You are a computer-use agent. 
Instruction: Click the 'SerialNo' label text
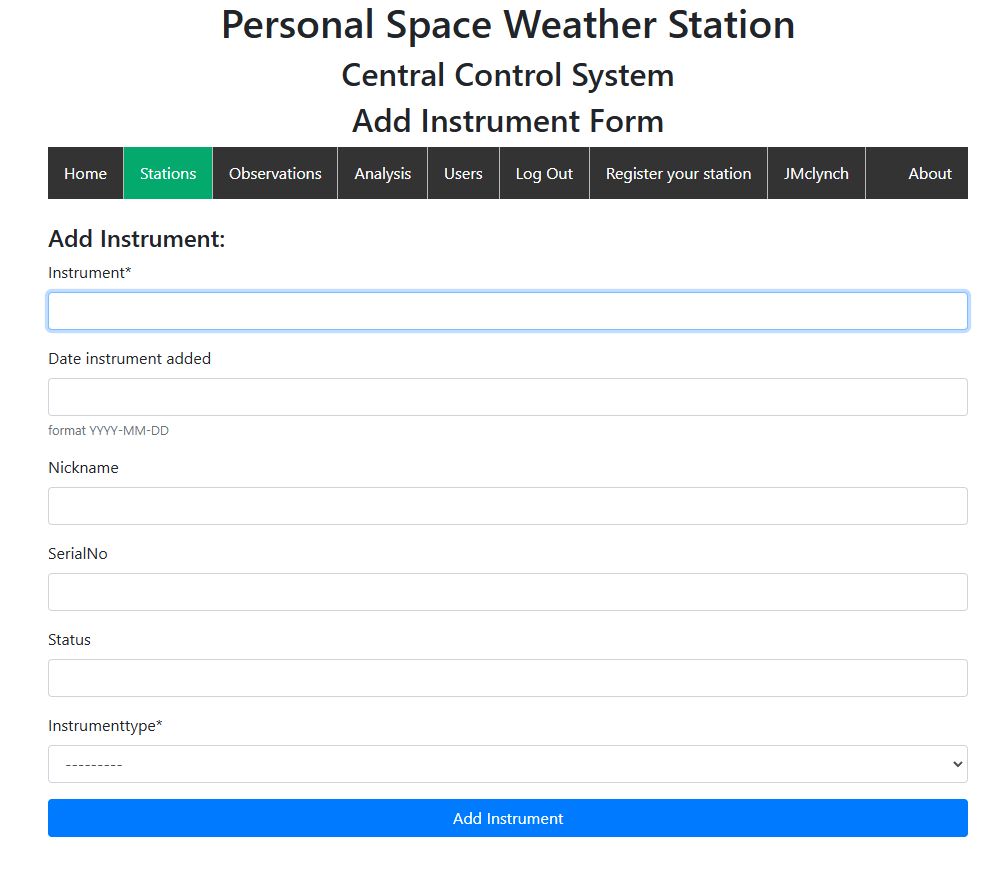(x=78, y=554)
